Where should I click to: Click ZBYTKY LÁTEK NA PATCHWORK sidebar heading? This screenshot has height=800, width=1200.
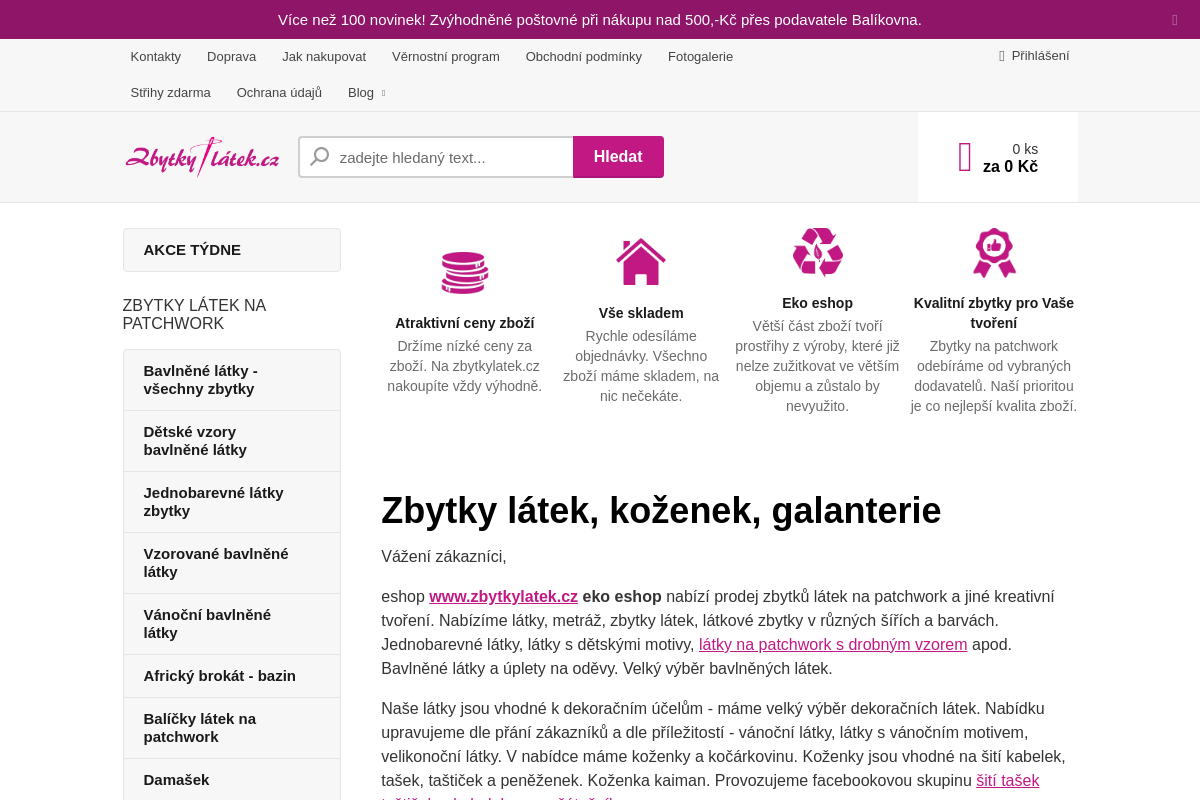click(x=195, y=315)
